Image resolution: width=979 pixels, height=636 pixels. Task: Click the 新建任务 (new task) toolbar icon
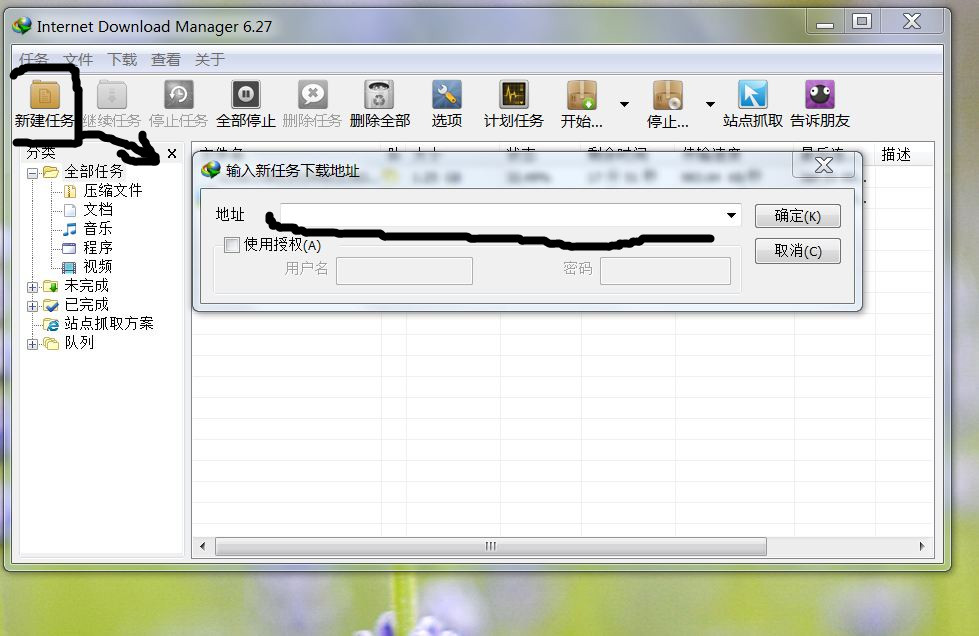[44, 95]
